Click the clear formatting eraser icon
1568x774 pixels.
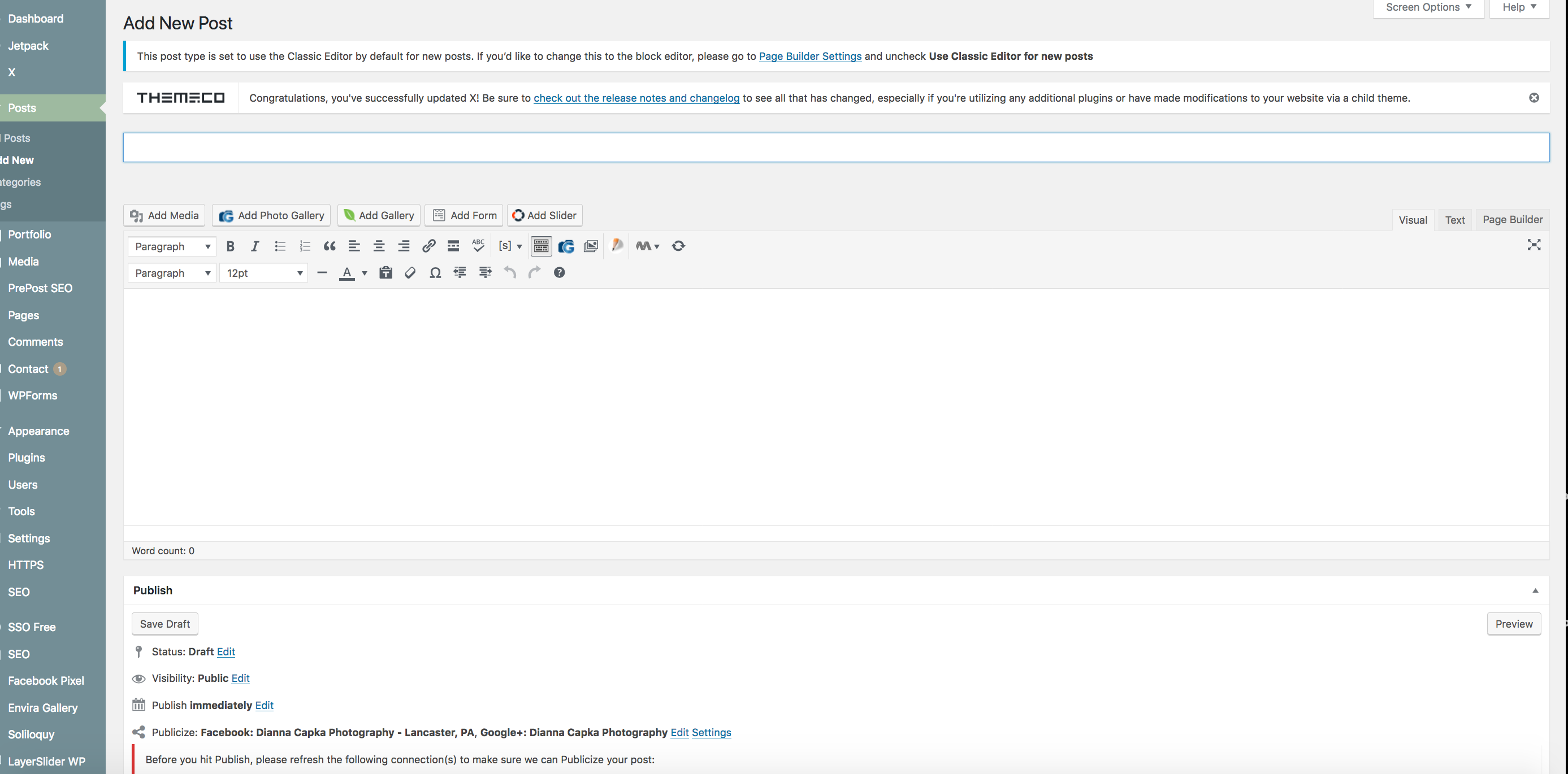coord(410,273)
